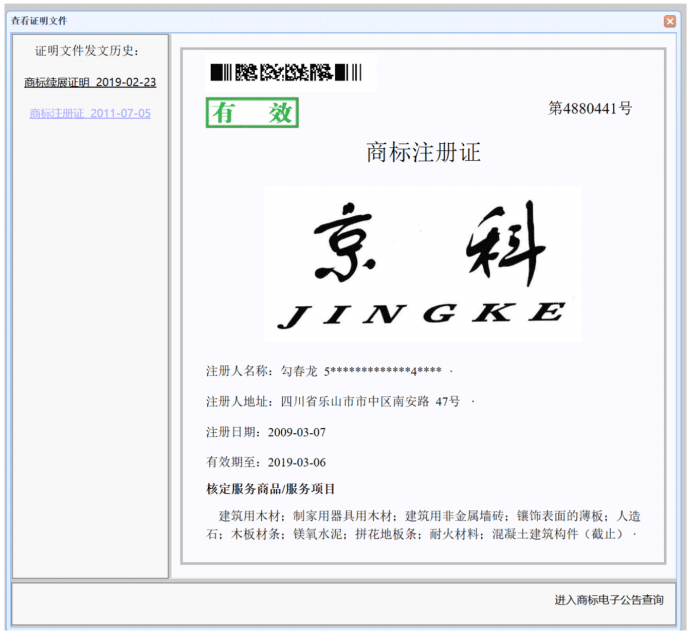Viewport: 690px width, 635px height.
Task: Close the 查看证明文件 dialog window
Action: pyautogui.click(x=670, y=21)
